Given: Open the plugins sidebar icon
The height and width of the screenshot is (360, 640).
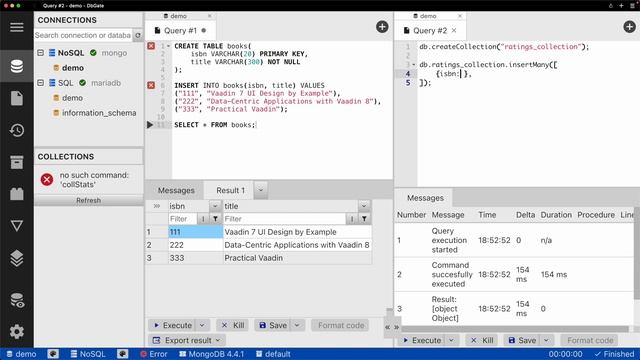Looking at the screenshot, I should pyautogui.click(x=17, y=194).
